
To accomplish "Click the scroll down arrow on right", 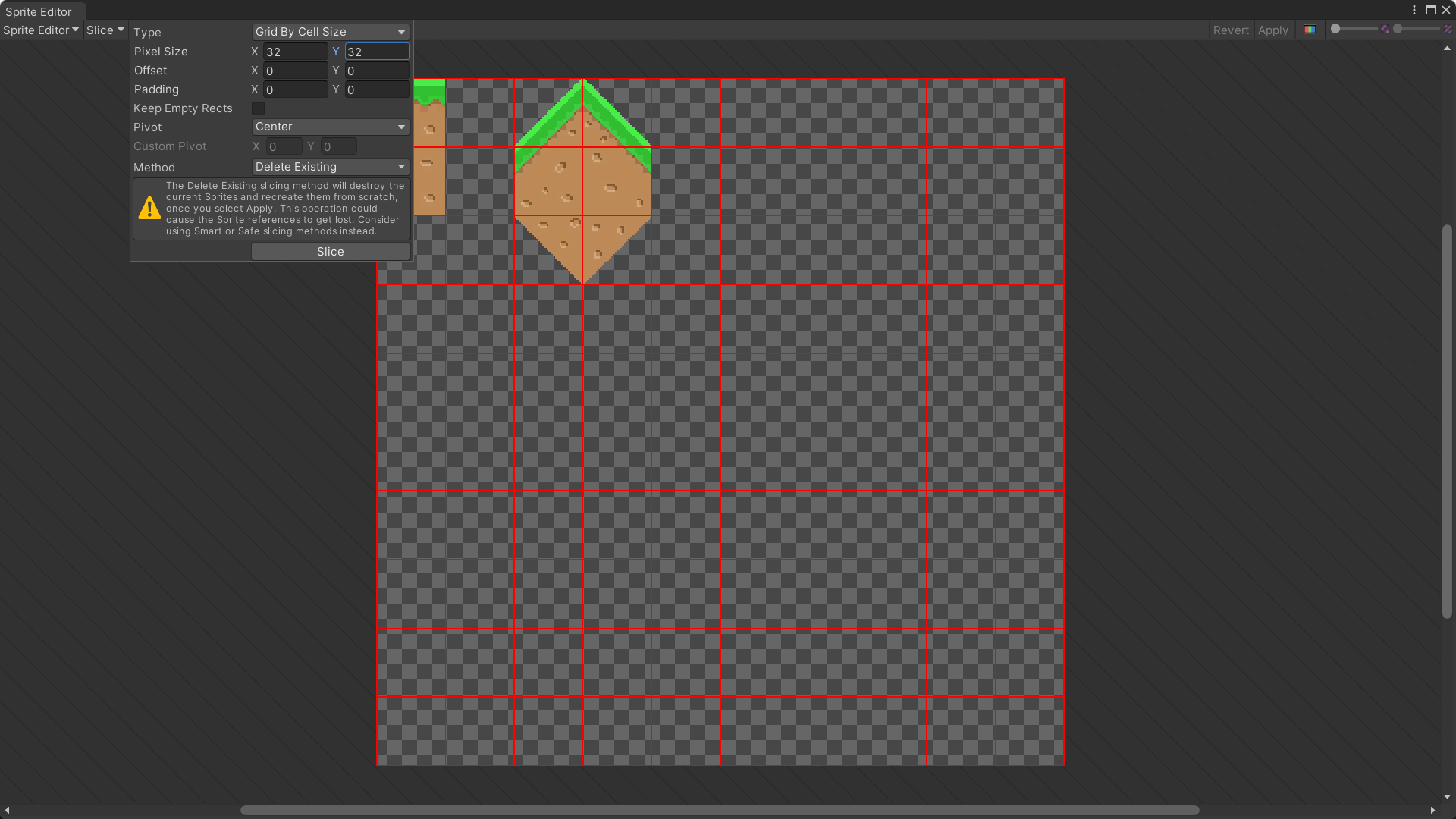I will [x=1447, y=797].
